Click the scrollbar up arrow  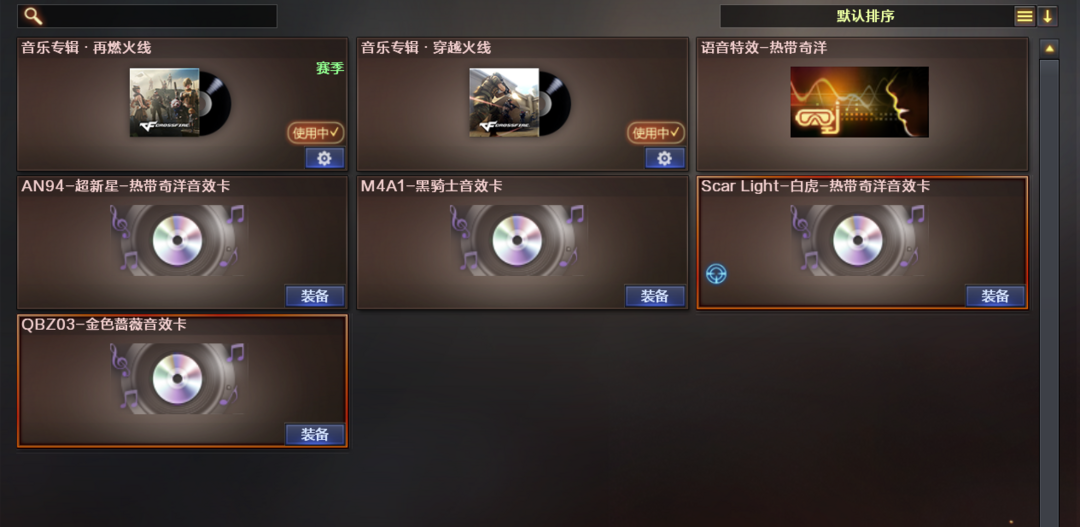tap(1049, 48)
